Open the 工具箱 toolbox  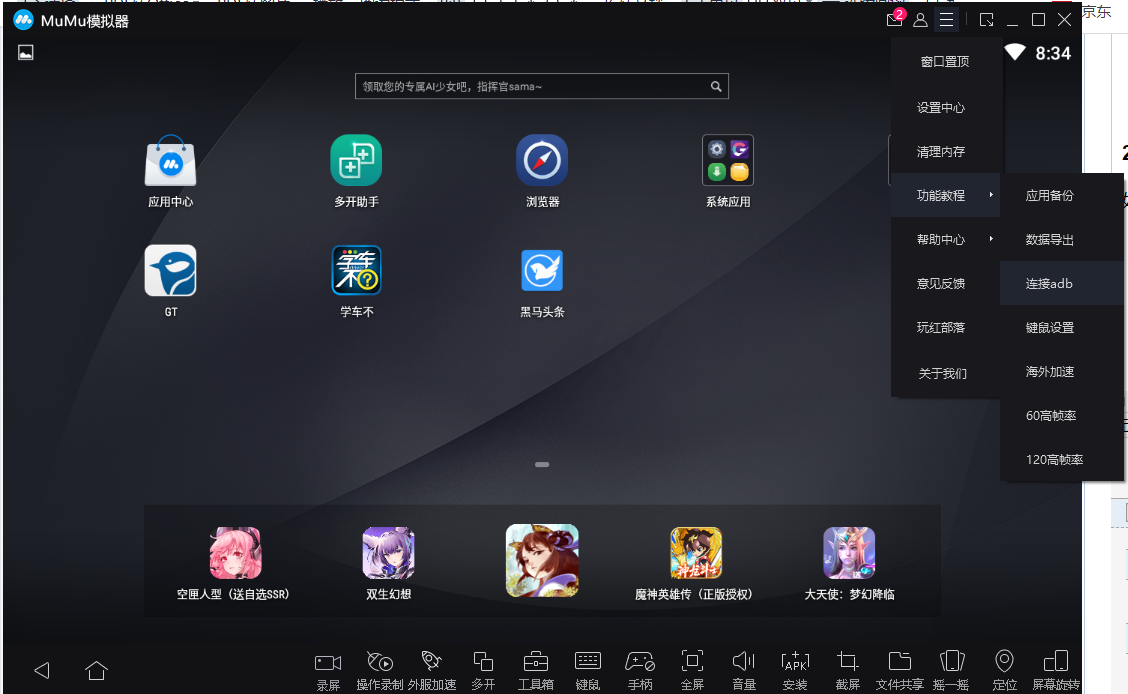(x=536, y=671)
